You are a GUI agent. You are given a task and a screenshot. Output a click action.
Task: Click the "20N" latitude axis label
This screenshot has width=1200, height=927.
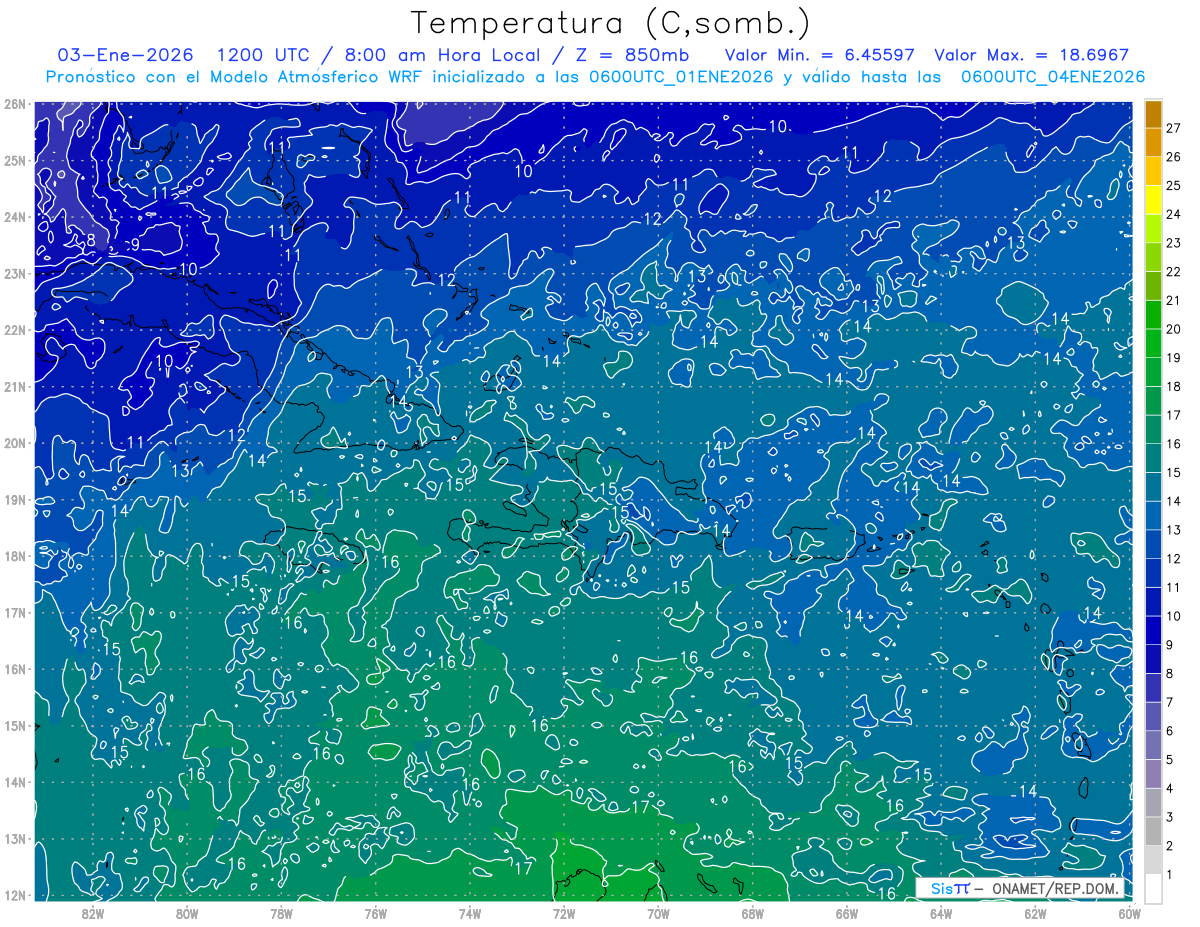(14, 443)
